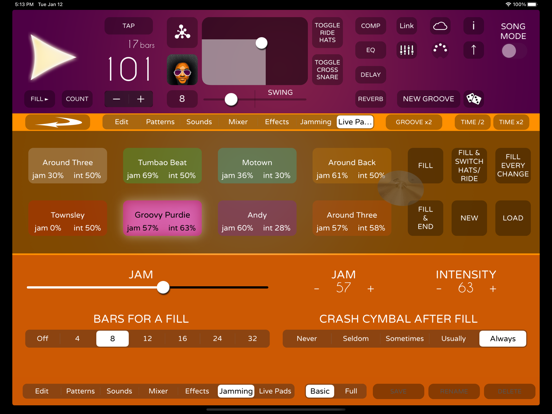Image resolution: width=552 pixels, height=414 pixels.
Task: Set bars for a fill to Off
Action: (x=43, y=339)
